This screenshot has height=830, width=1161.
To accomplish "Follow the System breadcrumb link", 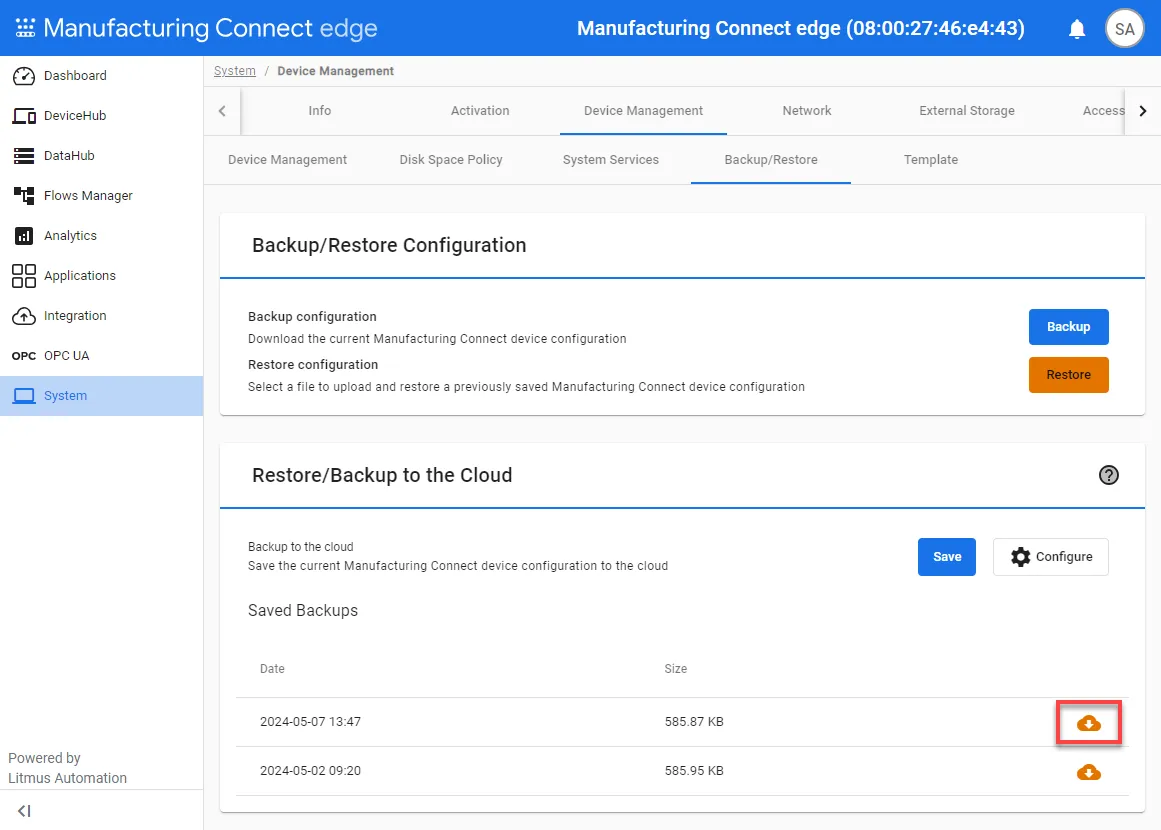I will (235, 71).
